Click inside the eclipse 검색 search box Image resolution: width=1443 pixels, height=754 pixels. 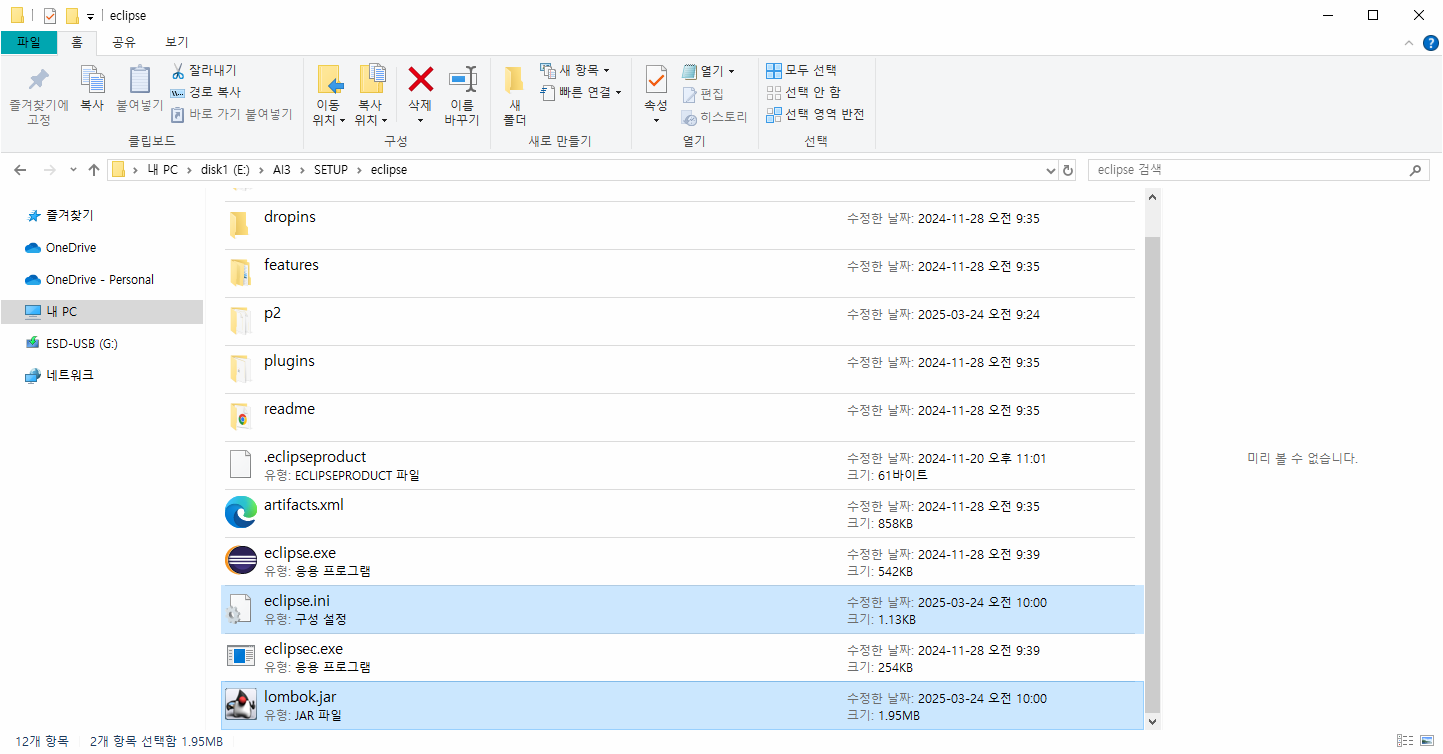click(x=1257, y=170)
